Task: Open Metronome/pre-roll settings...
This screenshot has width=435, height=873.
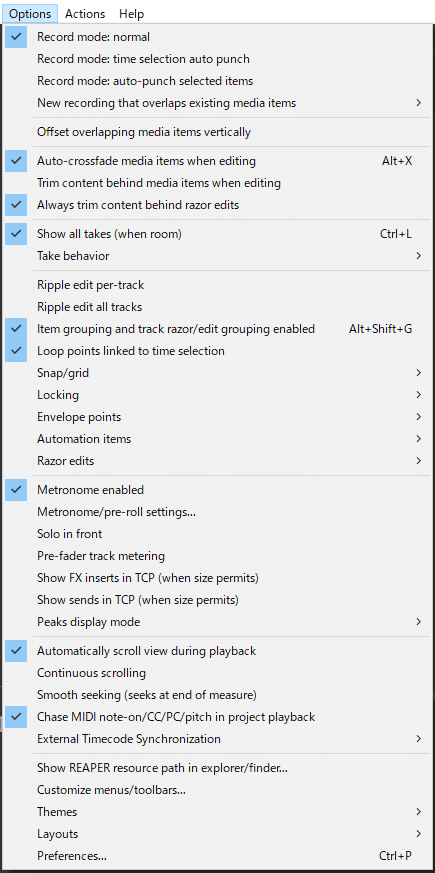Action: coord(217,512)
